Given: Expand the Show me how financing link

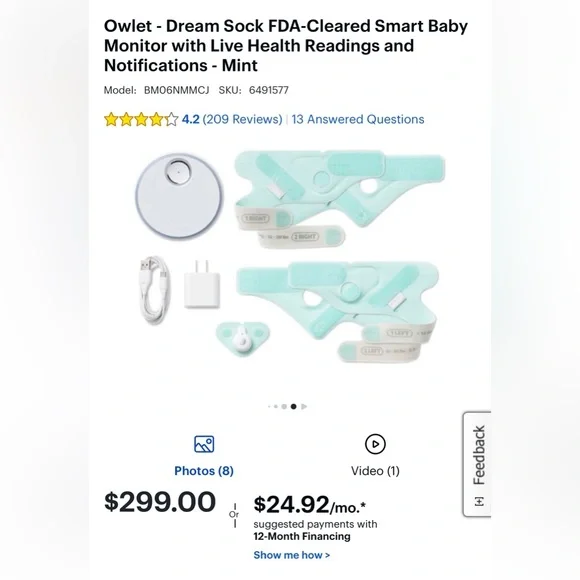Looking at the screenshot, I should pos(291,555).
